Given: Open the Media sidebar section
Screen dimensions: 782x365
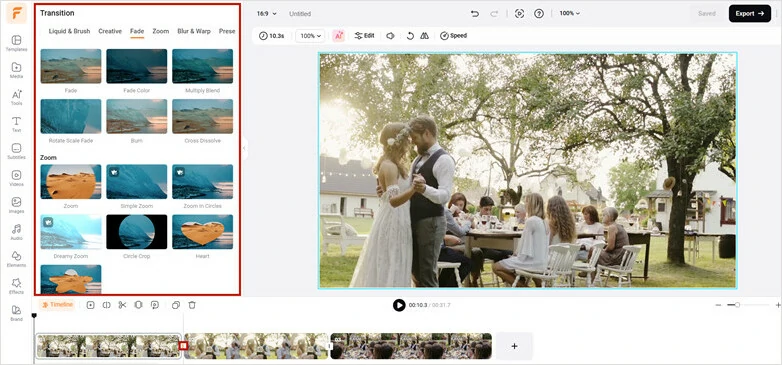Looking at the screenshot, I should click(16, 70).
